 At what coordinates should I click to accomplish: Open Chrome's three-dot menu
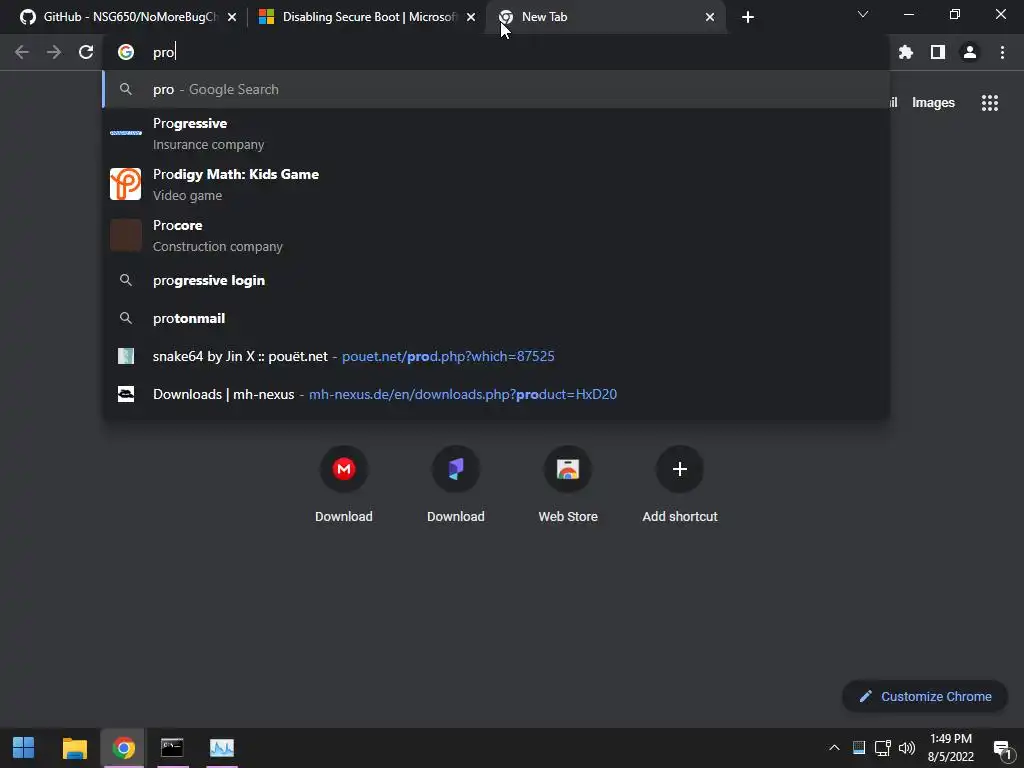click(1002, 52)
